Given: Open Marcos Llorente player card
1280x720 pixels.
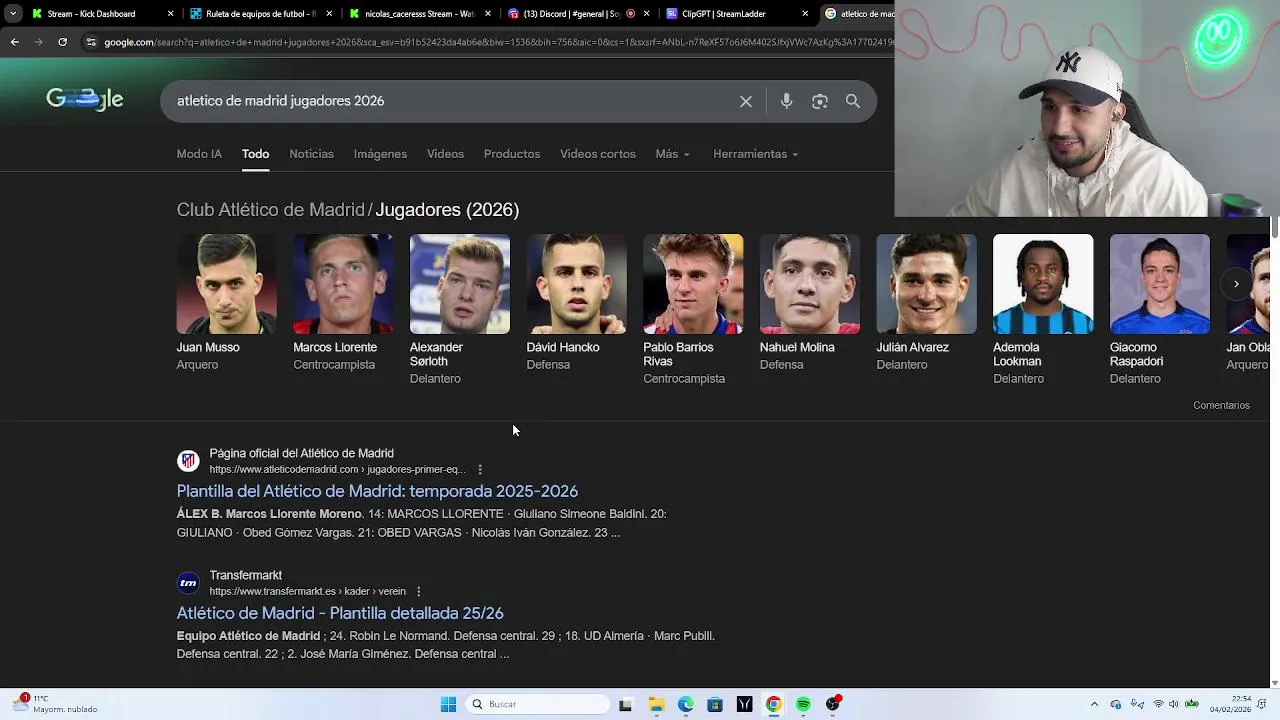Looking at the screenshot, I should click(343, 303).
